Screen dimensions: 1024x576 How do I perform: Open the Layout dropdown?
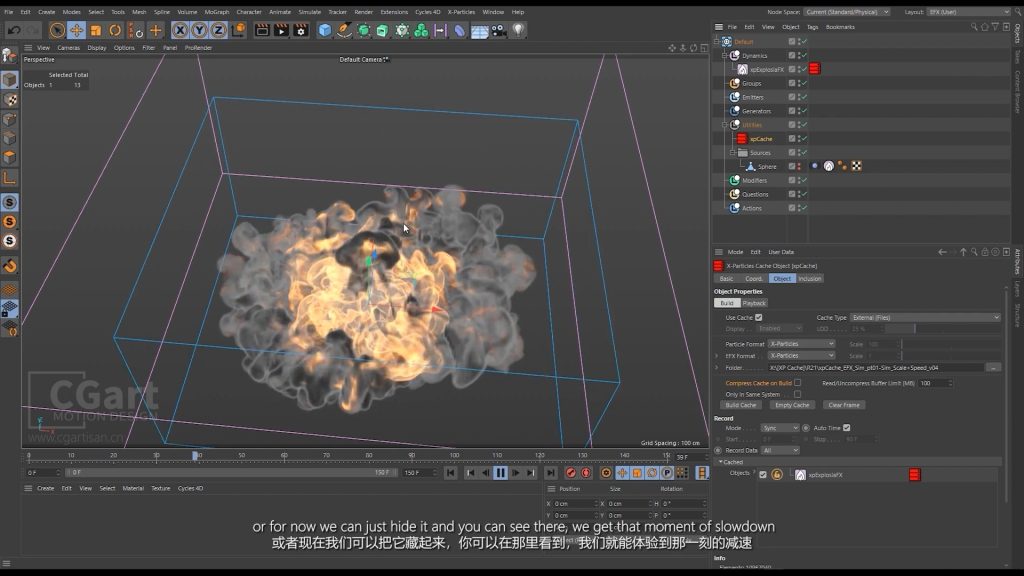(x=968, y=12)
